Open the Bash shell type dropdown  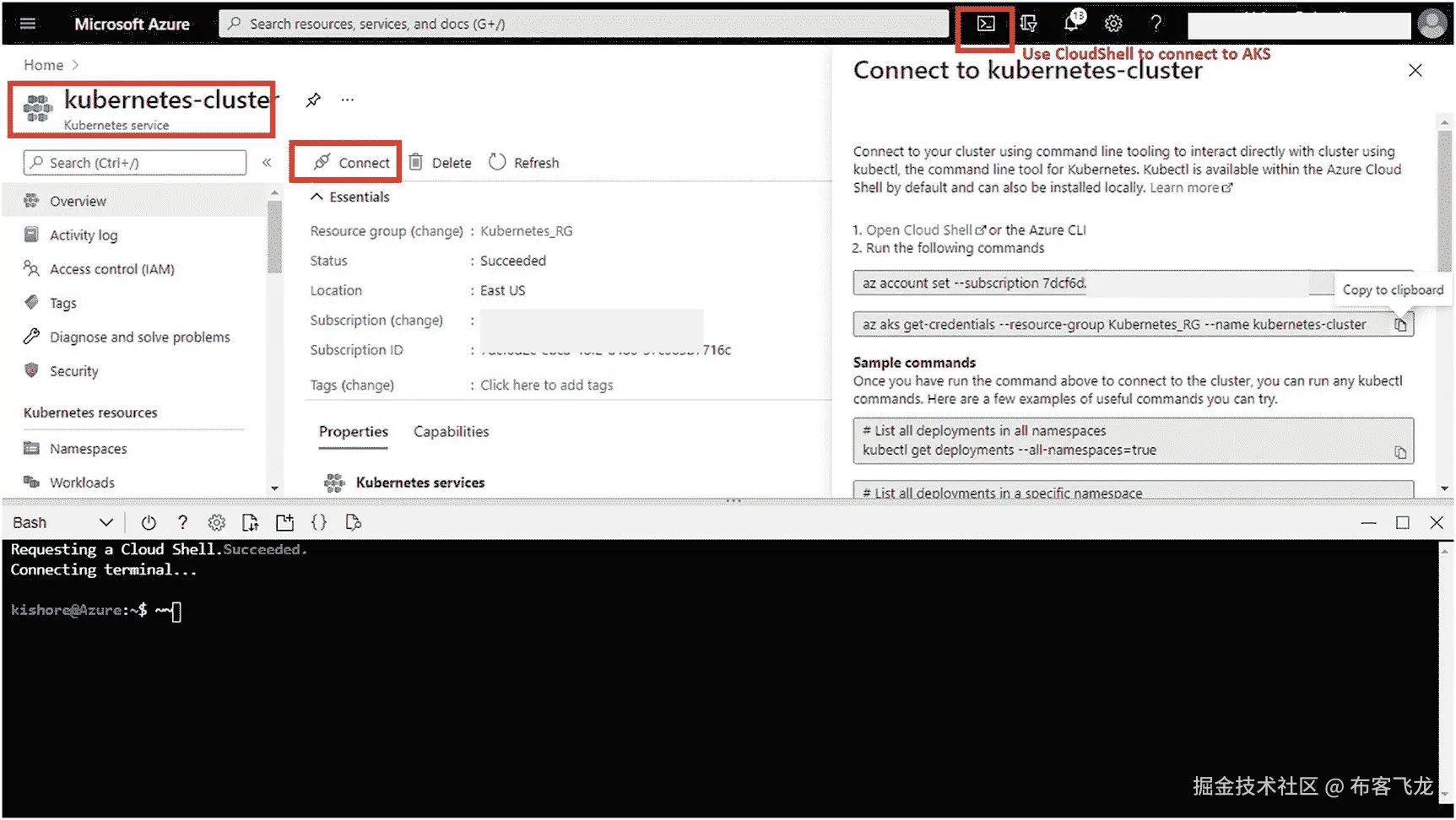coord(63,523)
